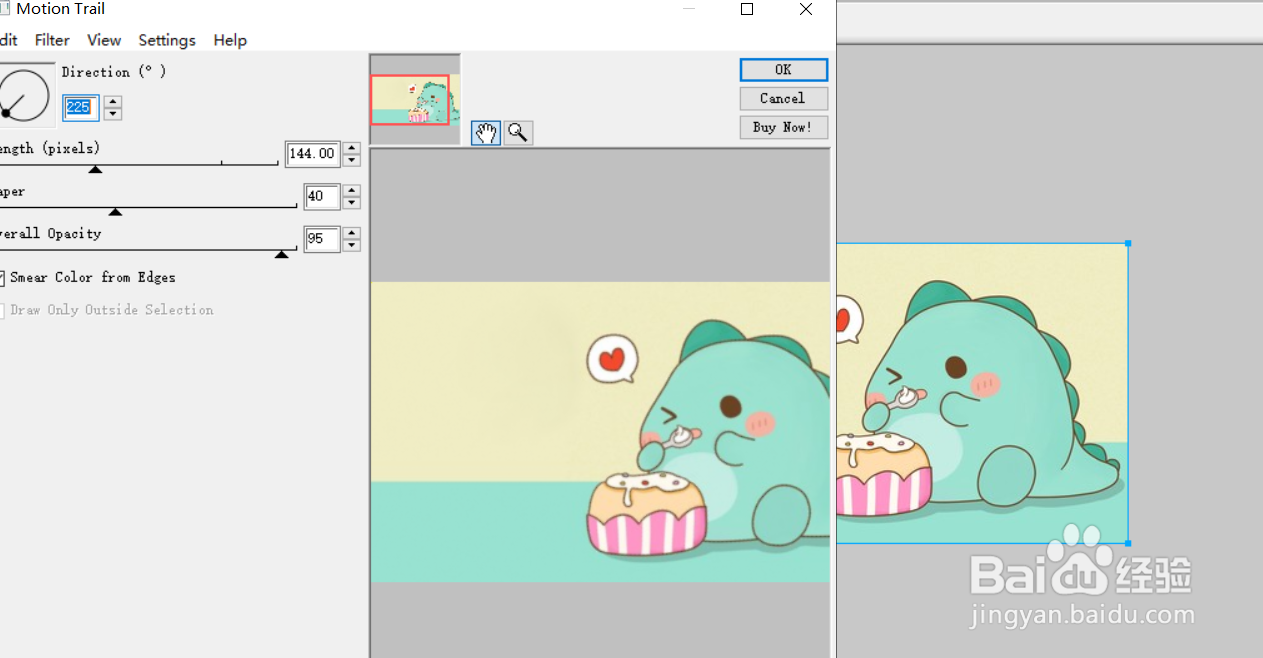Increase Direction value with up arrow
This screenshot has width=1263, height=658.
[x=113, y=101]
